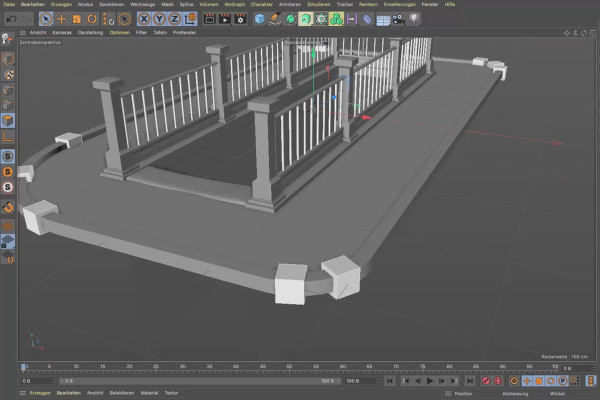
Task: Switch to Points mode
Action: coord(8,90)
